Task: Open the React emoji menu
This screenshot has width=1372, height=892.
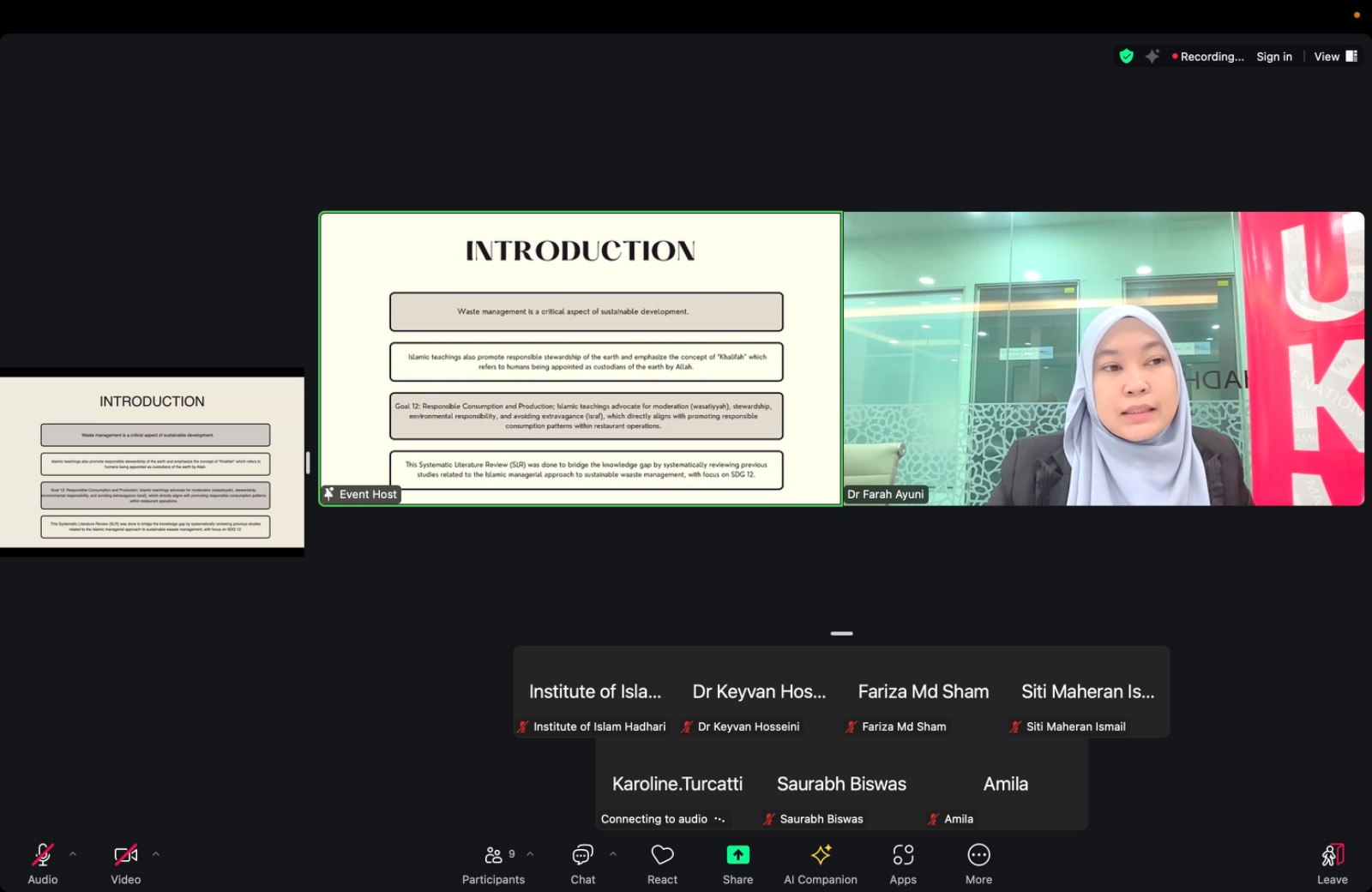Action: click(662, 863)
